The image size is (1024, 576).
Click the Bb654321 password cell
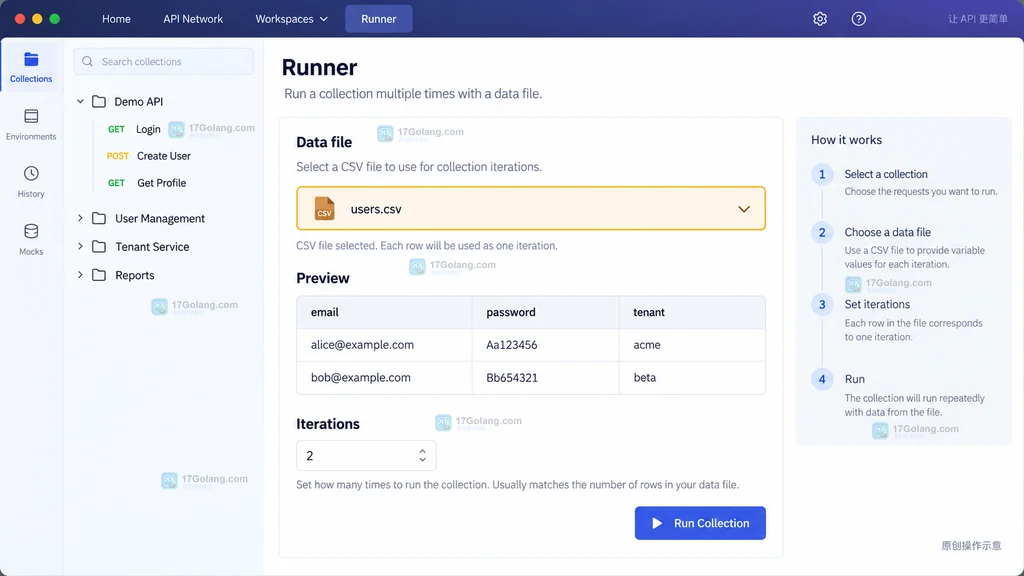tap(545, 377)
